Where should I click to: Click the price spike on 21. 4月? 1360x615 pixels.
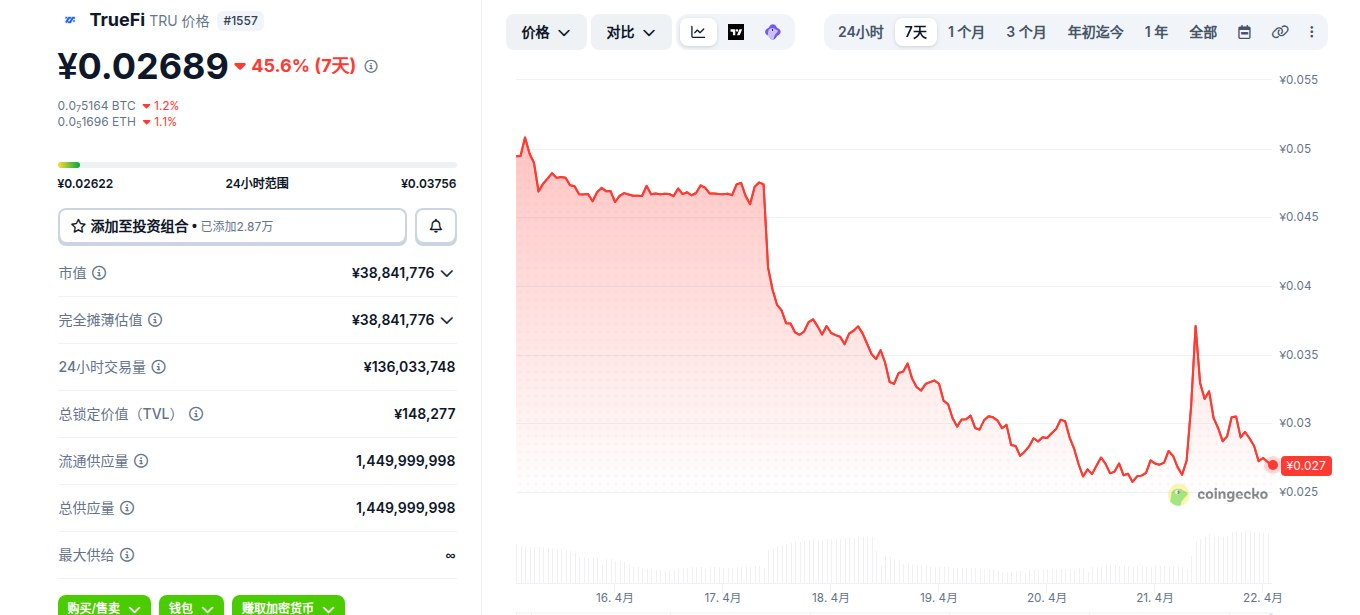(x=1195, y=327)
